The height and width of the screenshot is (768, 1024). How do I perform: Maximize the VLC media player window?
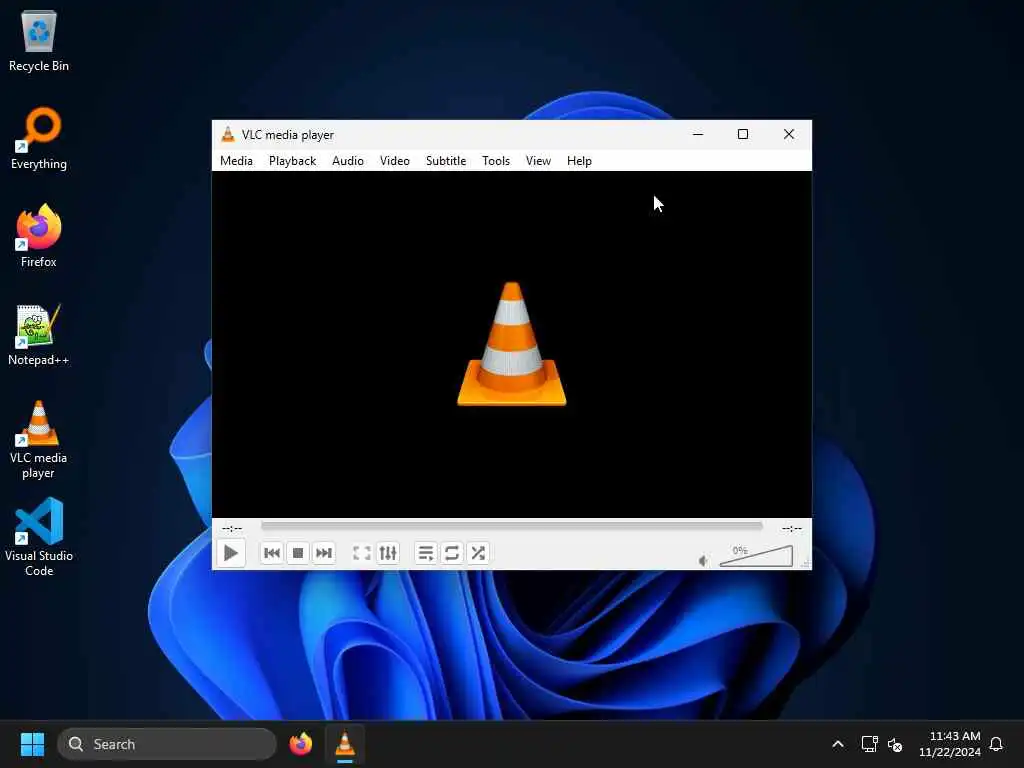pos(743,135)
